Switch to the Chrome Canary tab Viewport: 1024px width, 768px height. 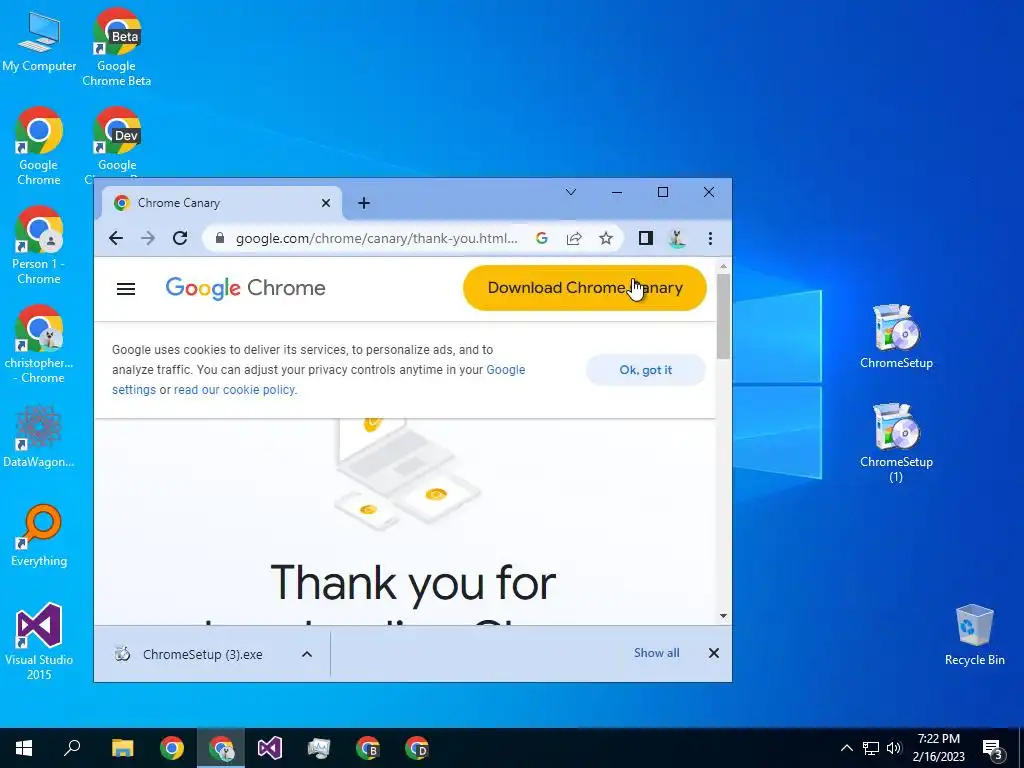tap(222, 203)
